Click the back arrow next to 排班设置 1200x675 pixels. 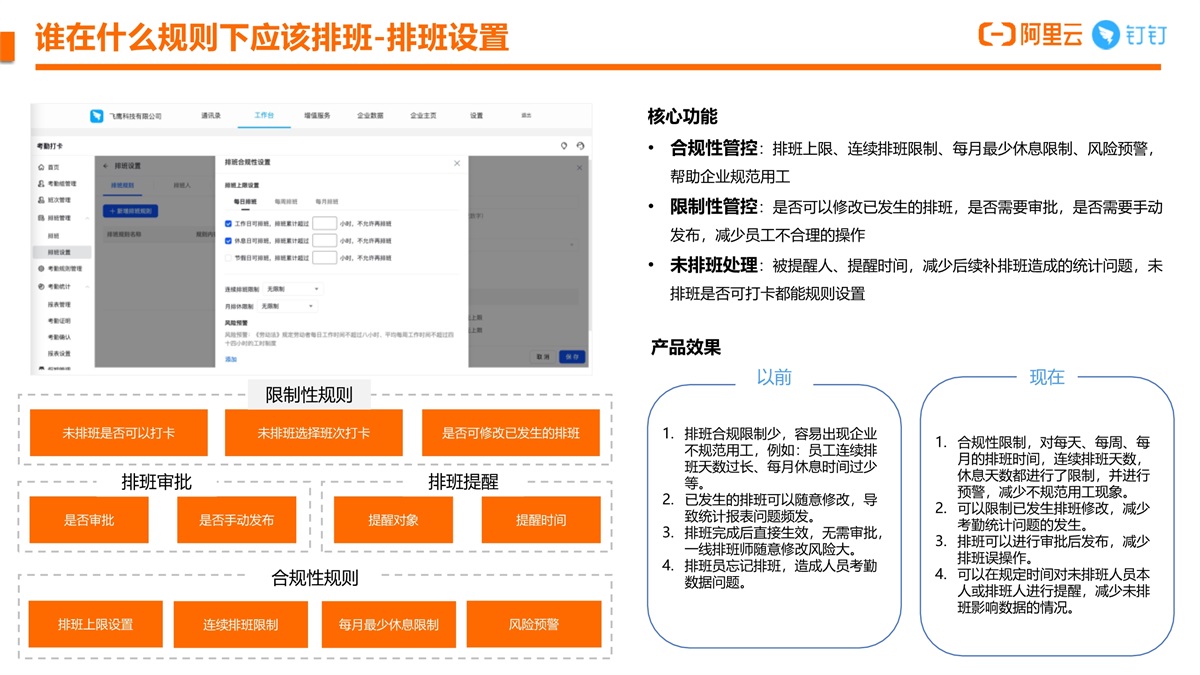[x=106, y=166]
